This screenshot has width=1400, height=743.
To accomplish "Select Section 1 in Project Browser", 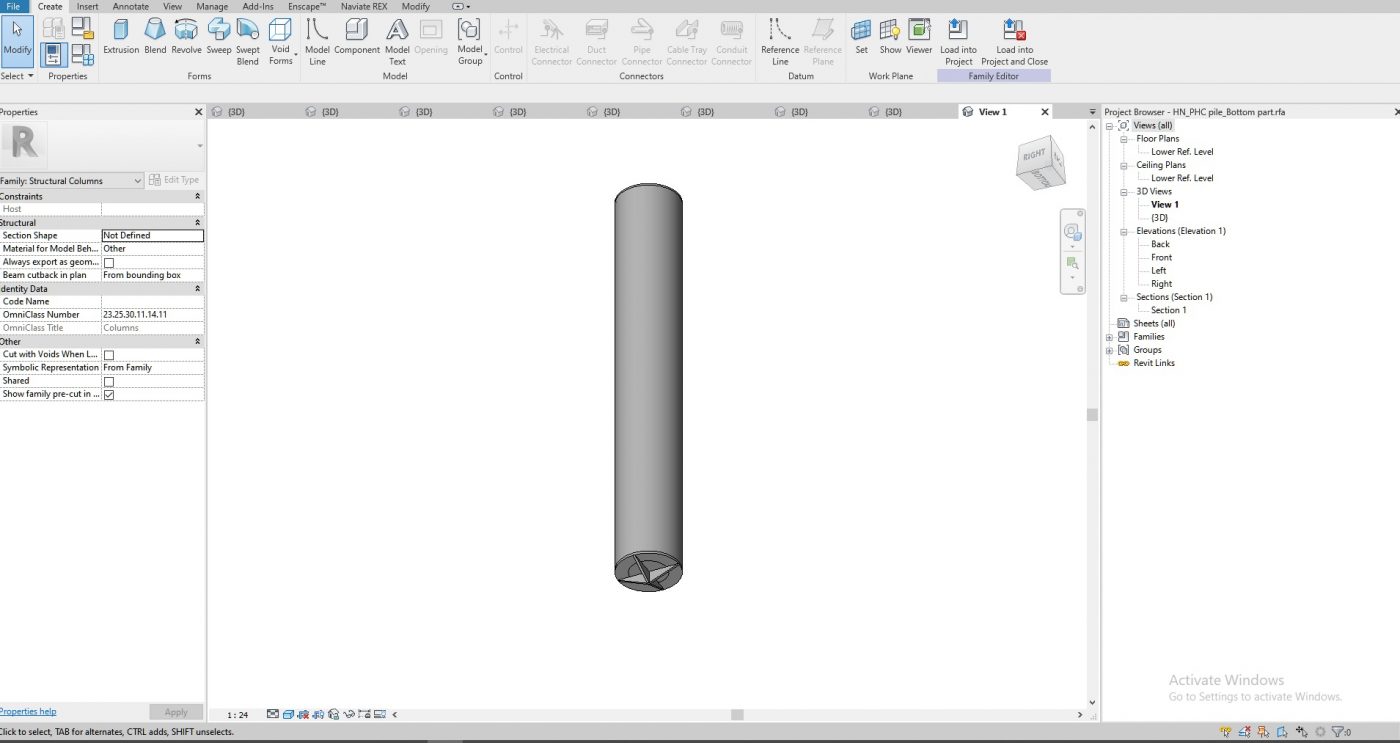I will [x=1168, y=310].
